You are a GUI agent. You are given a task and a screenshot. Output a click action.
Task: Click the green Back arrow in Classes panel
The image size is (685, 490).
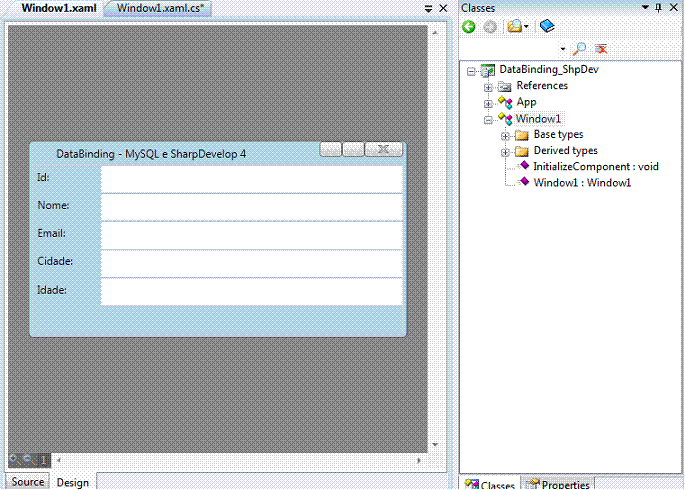(x=469, y=27)
